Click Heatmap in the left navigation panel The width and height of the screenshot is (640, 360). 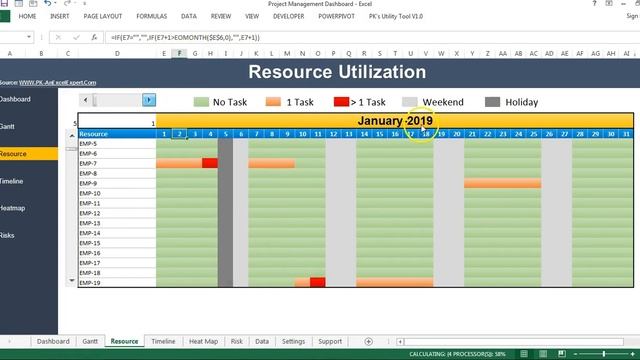[x=13, y=208]
